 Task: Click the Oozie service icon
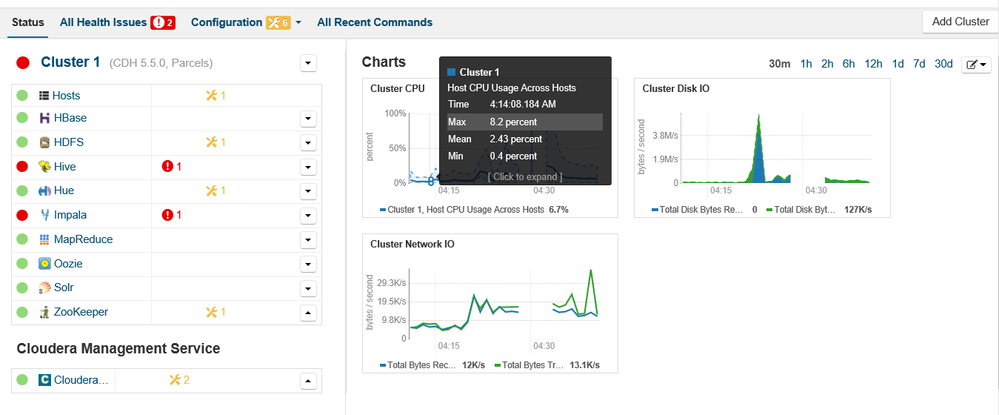coord(44,264)
